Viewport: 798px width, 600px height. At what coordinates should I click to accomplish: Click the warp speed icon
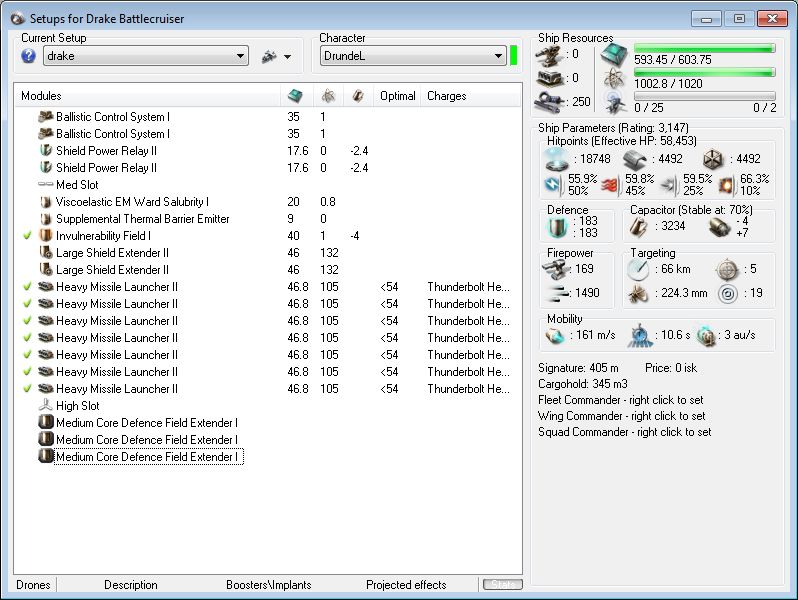706,336
